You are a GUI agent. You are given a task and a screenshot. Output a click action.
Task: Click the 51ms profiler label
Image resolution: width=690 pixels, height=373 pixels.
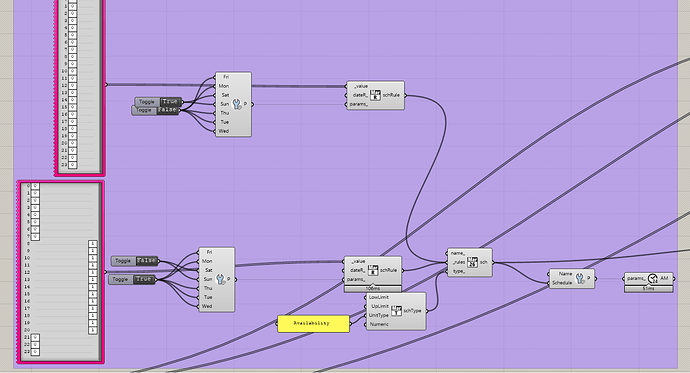tap(649, 289)
